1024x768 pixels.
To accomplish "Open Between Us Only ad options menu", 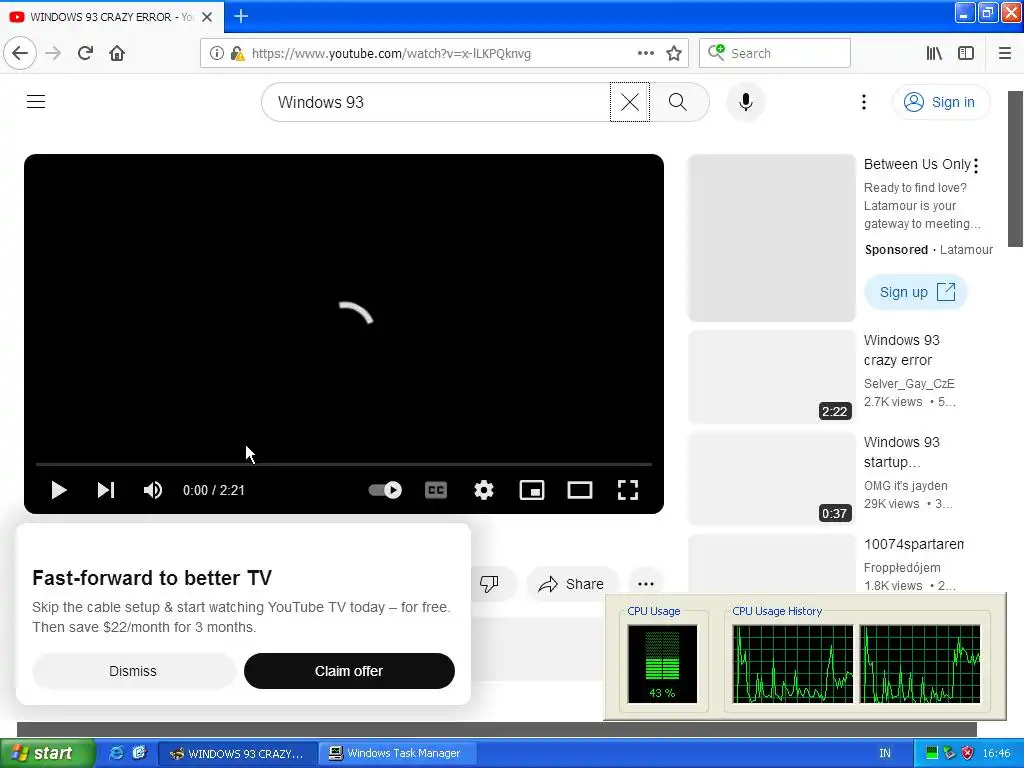I will click(x=976, y=166).
